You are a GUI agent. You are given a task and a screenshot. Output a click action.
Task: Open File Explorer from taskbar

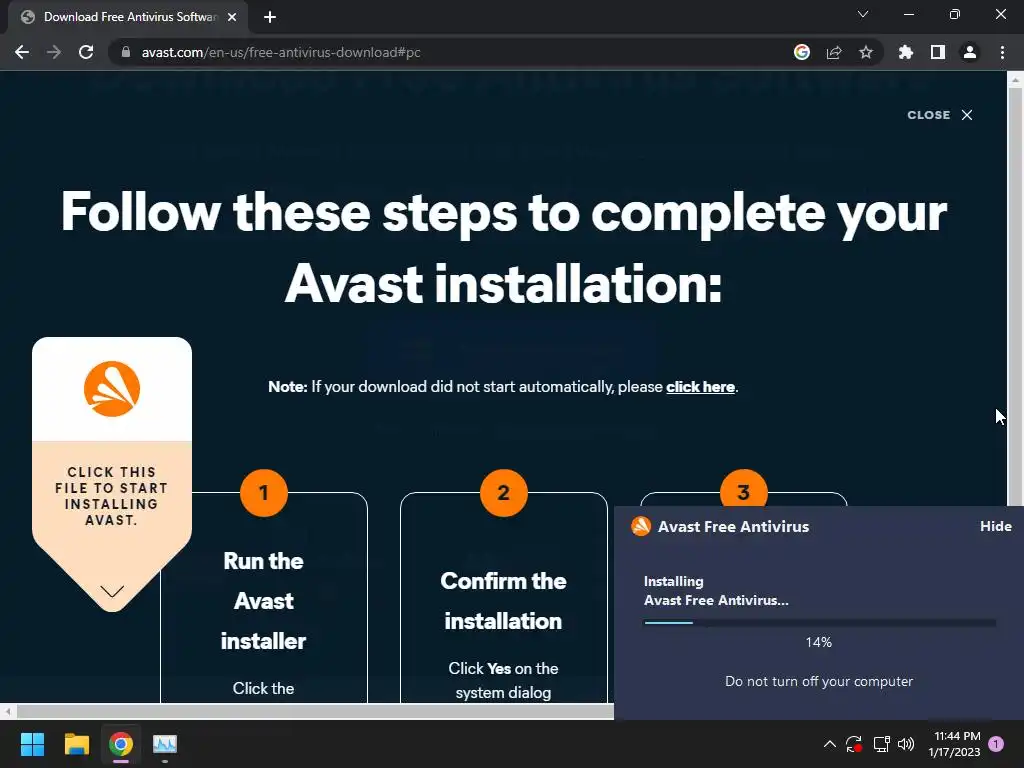(76, 744)
